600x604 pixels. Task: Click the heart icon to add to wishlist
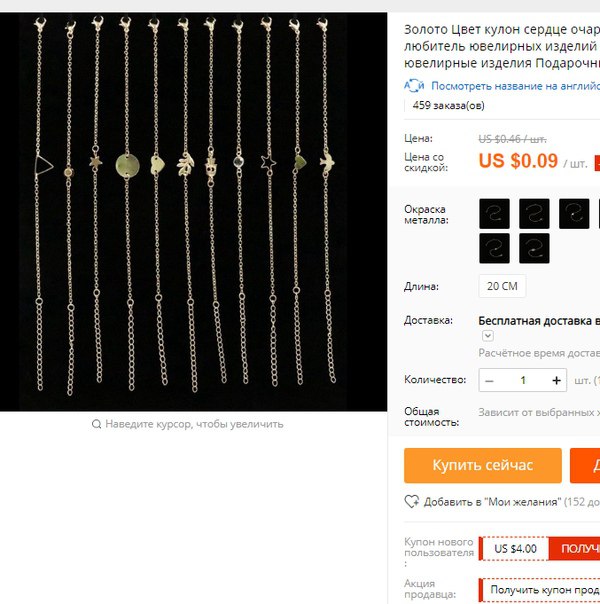pyautogui.click(x=411, y=501)
